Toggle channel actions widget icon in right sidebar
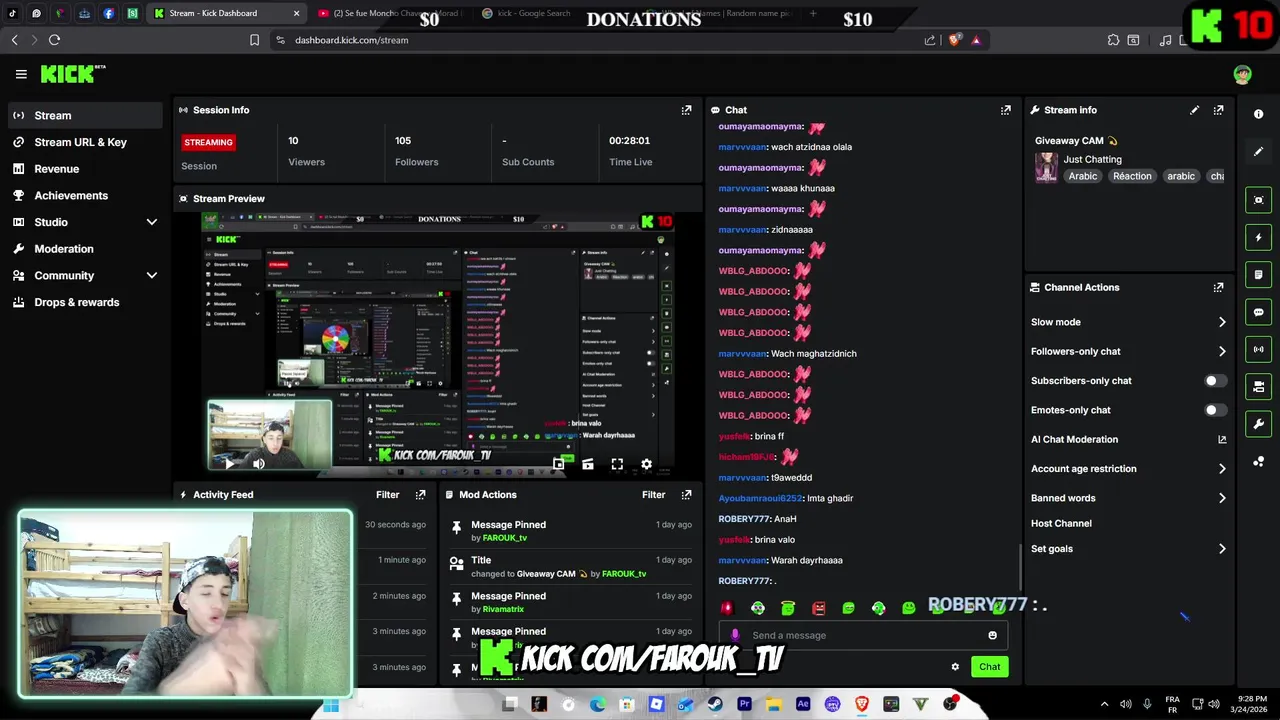 [1258, 386]
